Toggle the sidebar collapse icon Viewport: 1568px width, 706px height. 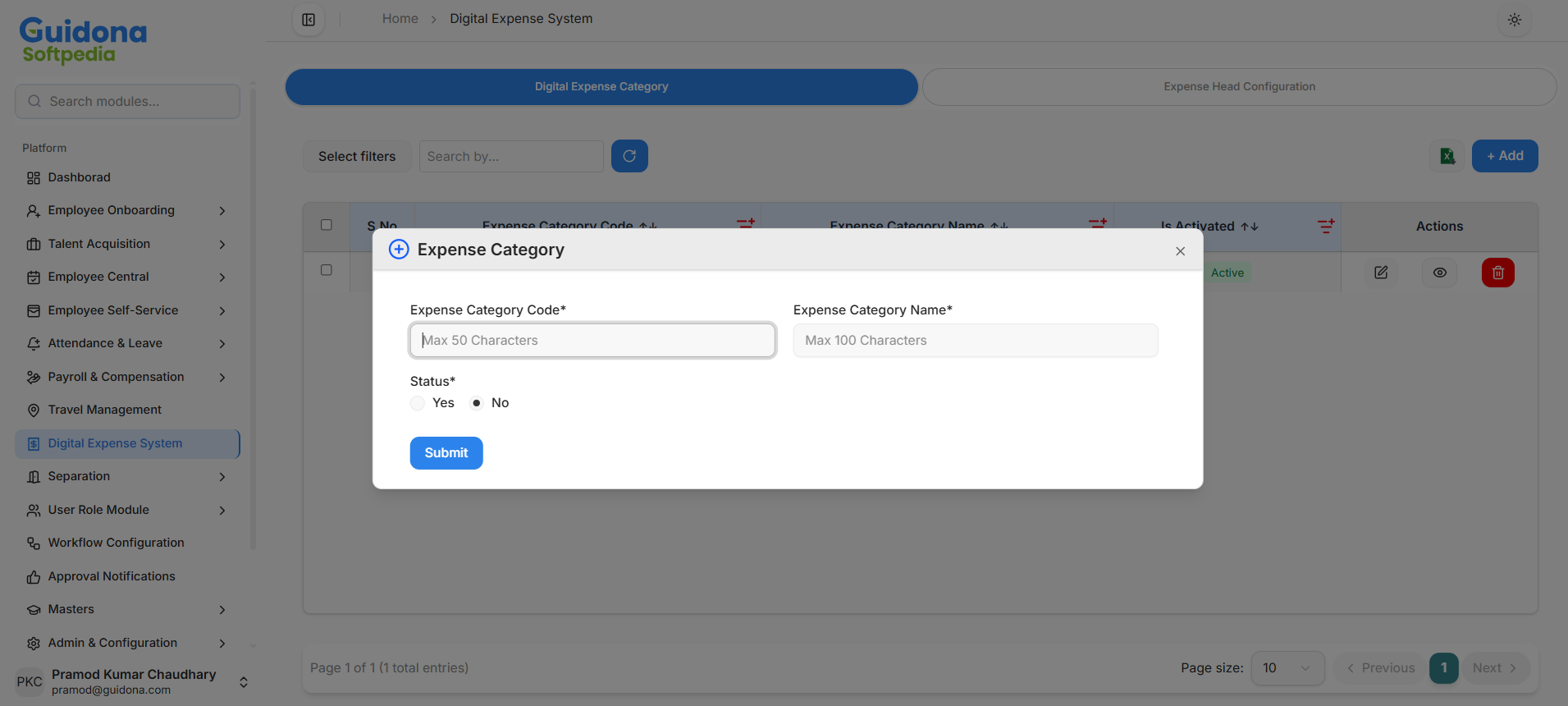(x=309, y=20)
